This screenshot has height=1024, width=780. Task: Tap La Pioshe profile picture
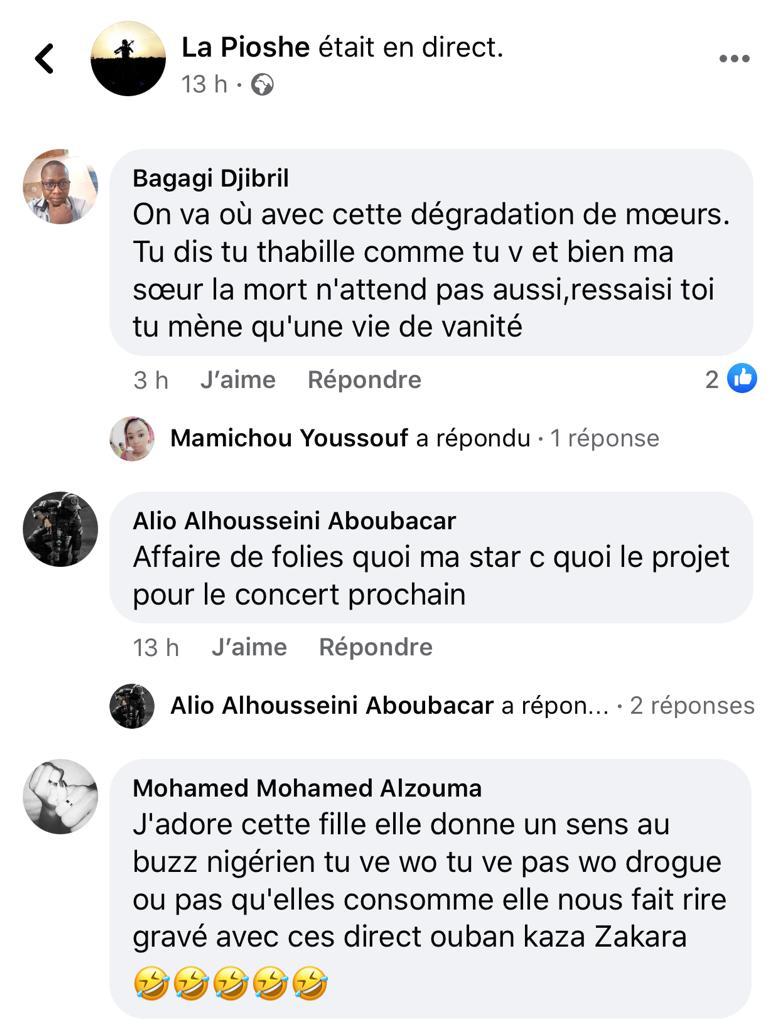[x=128, y=59]
